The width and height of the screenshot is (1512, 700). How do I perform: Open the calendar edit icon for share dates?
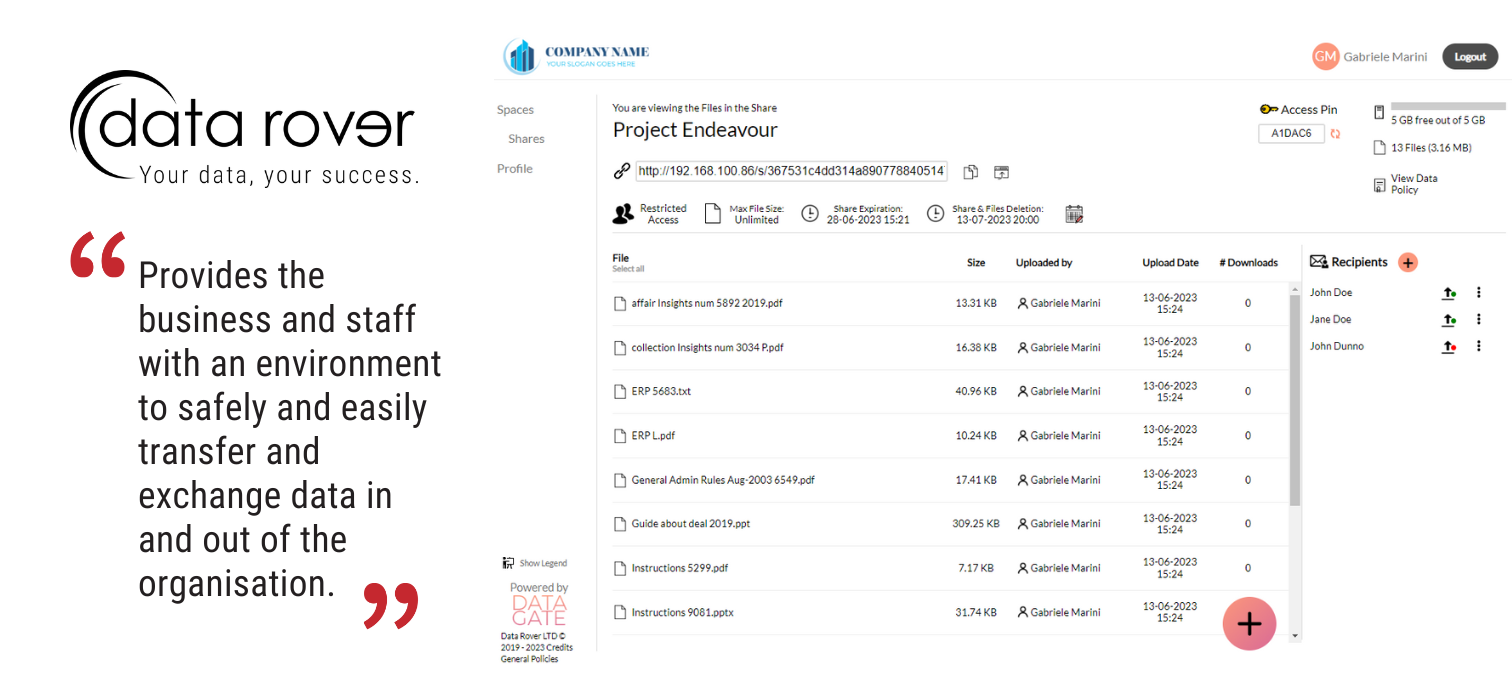pyautogui.click(x=1074, y=213)
